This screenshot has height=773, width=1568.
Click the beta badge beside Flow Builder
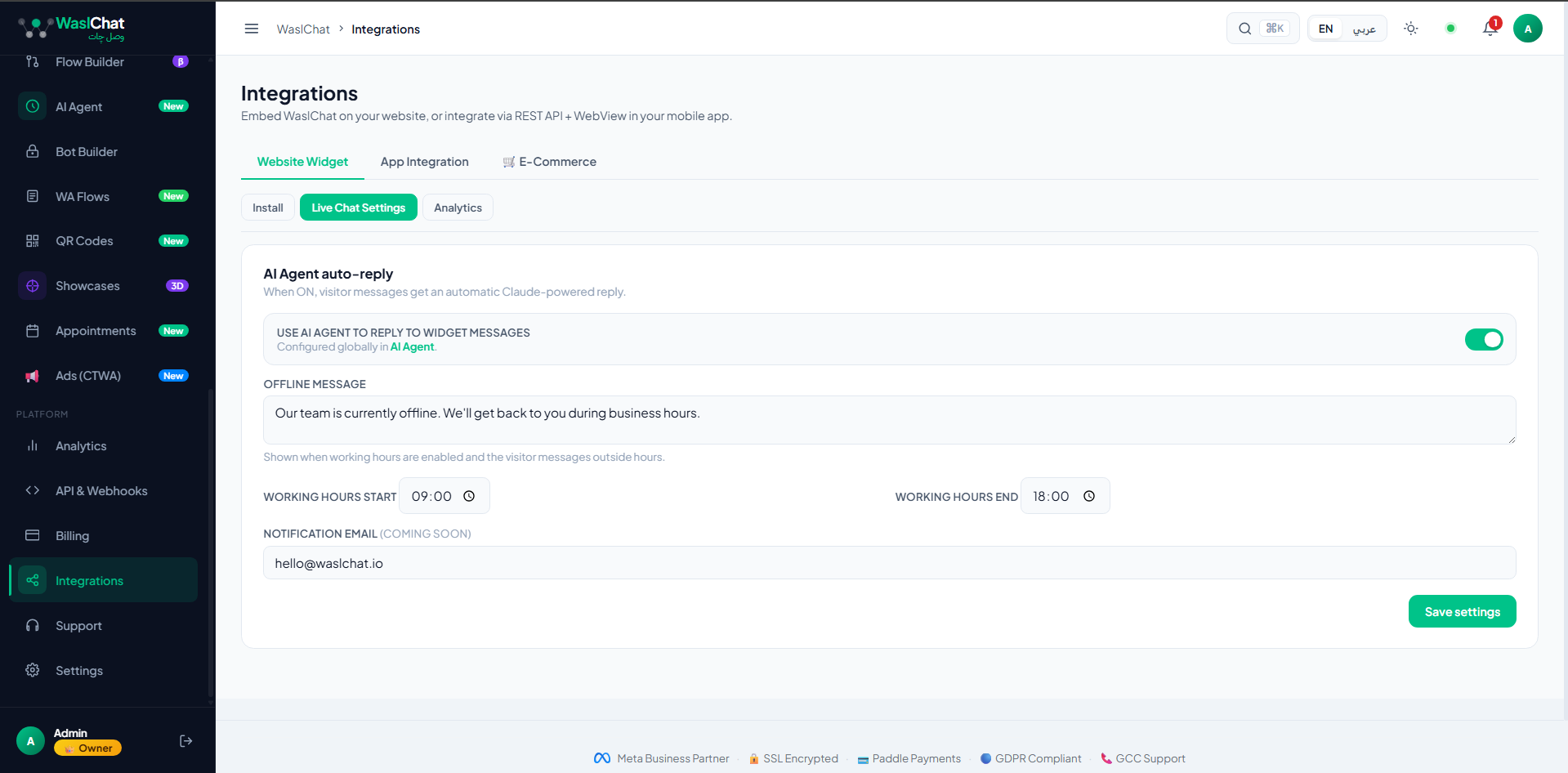181,61
